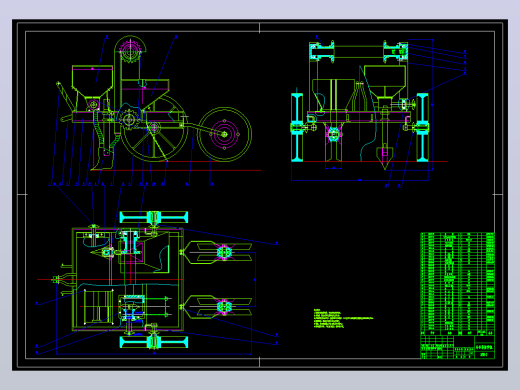Click the top cyan wheel in the plan view
The height and width of the screenshot is (390, 520).
pos(154,217)
